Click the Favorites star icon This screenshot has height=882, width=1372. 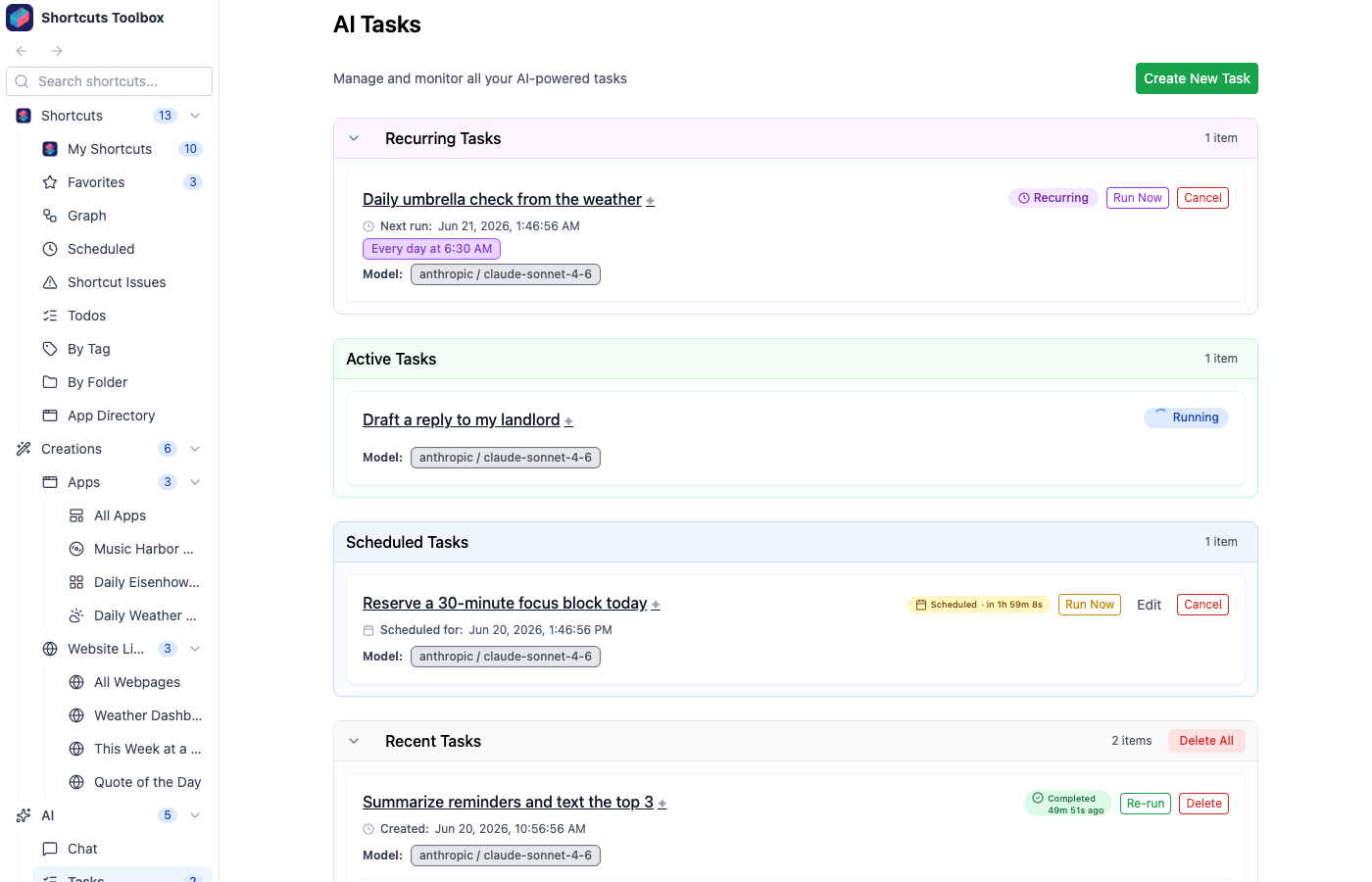point(50,182)
